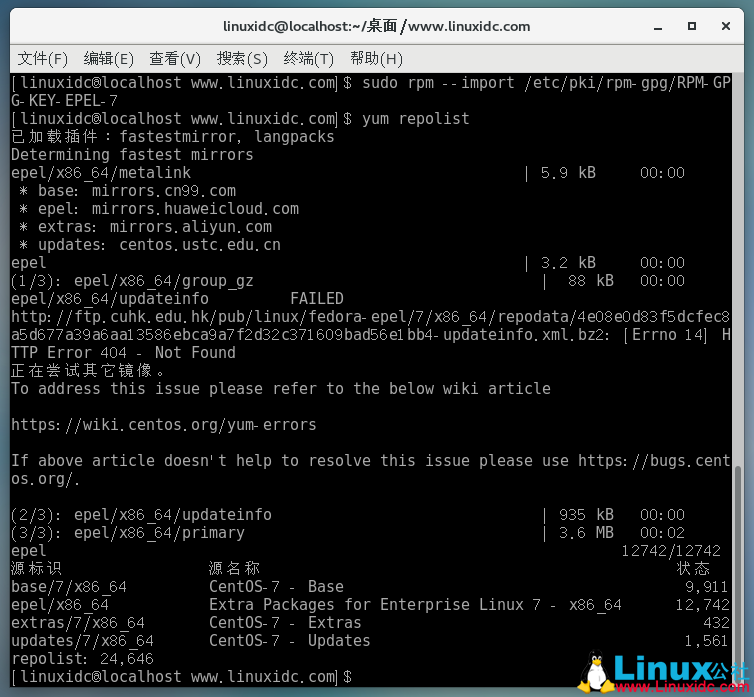
Task: Click the 432 status value
Action: pos(716,623)
